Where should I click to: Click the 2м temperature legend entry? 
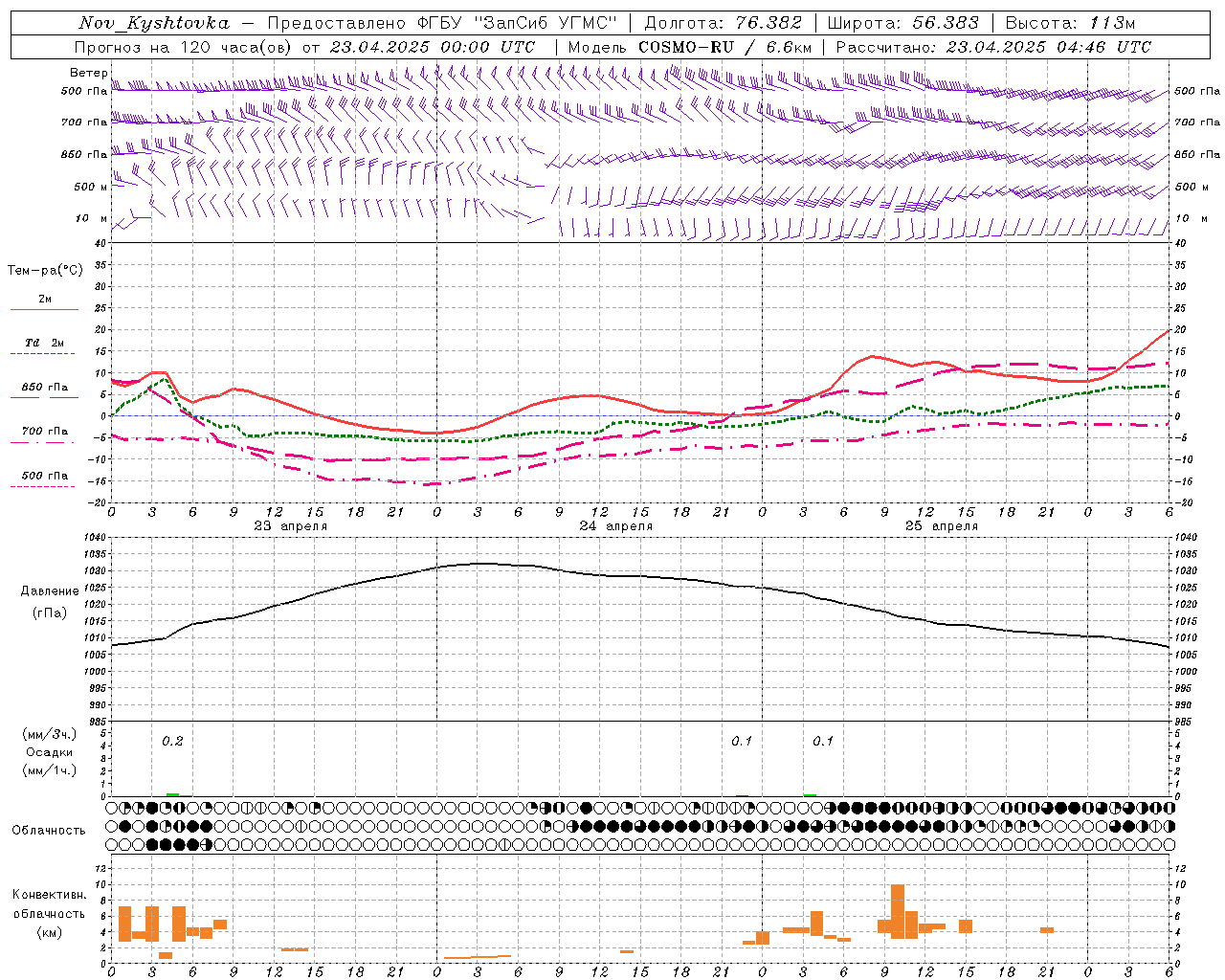pyautogui.click(x=45, y=300)
